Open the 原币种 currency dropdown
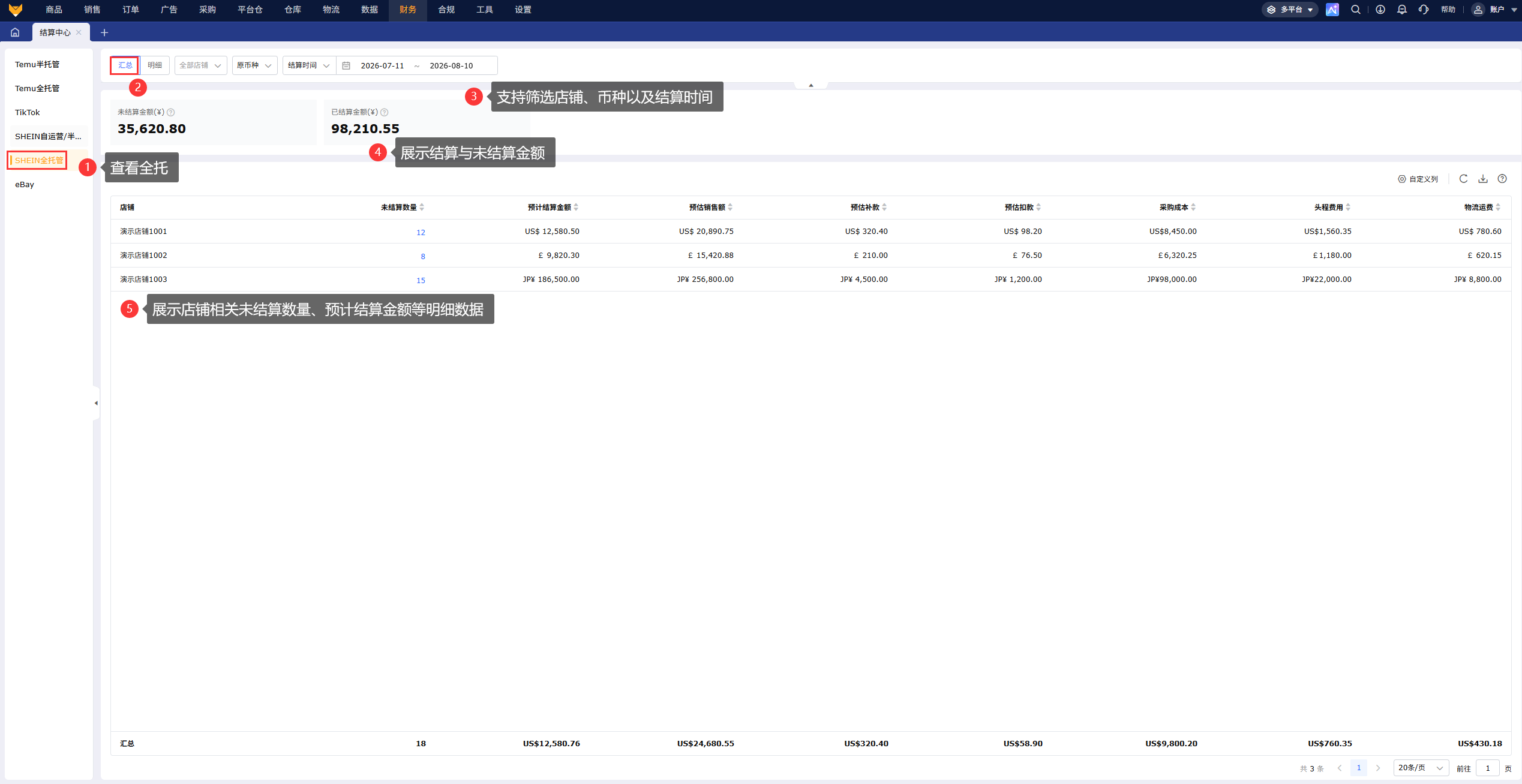 [254, 65]
